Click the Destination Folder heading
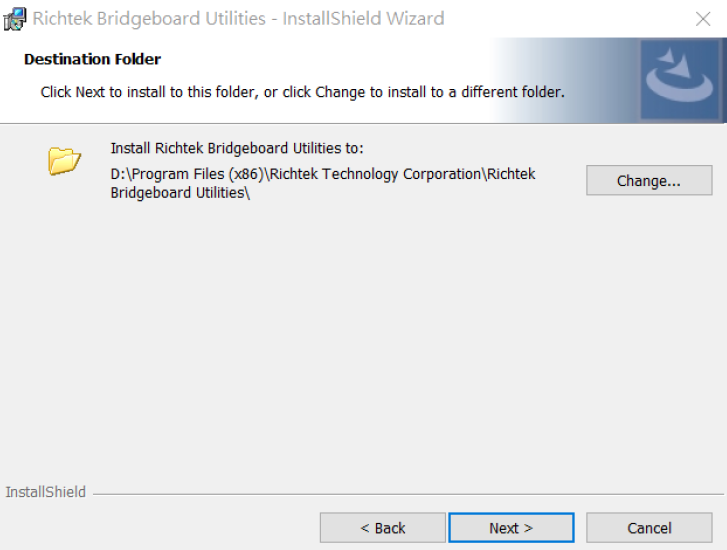727x550 pixels. 92,59
